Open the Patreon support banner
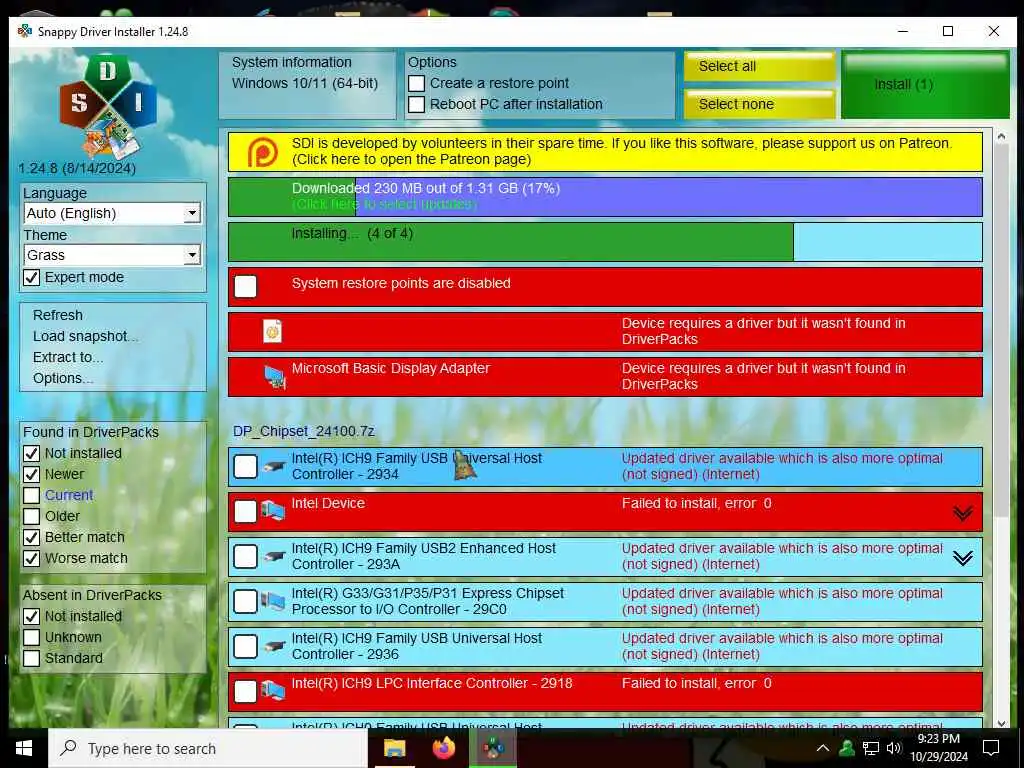Image resolution: width=1024 pixels, height=768 pixels. point(605,152)
